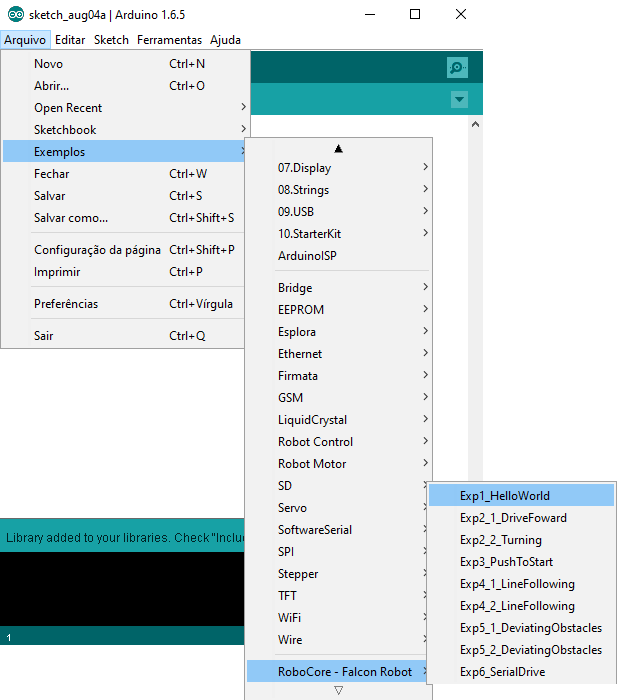The image size is (617, 700).
Task: Open TFT examples submenu
Action: click(337, 596)
